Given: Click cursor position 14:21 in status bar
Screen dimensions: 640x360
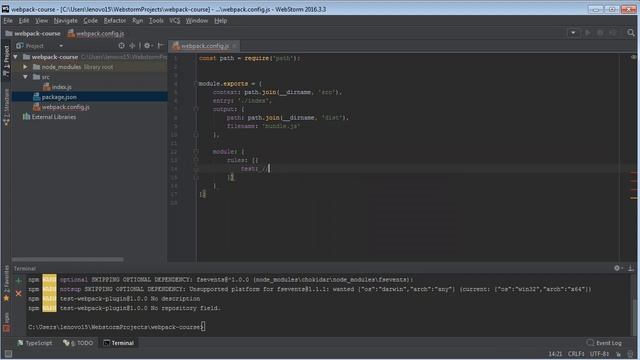Looking at the screenshot, I should pos(555,354).
